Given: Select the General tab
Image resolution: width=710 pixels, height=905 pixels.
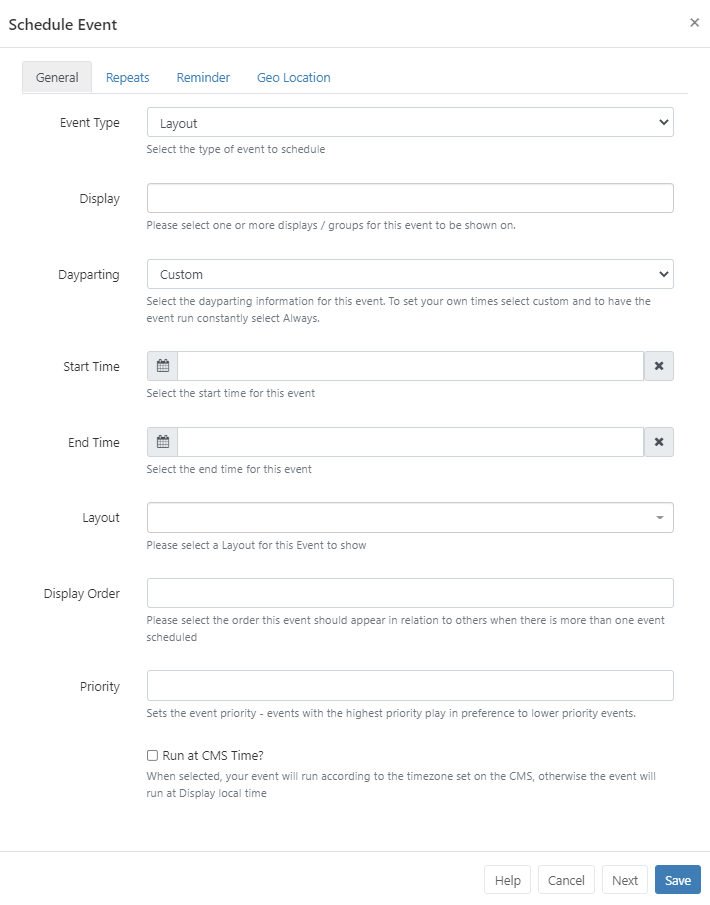Looking at the screenshot, I should pos(56,77).
